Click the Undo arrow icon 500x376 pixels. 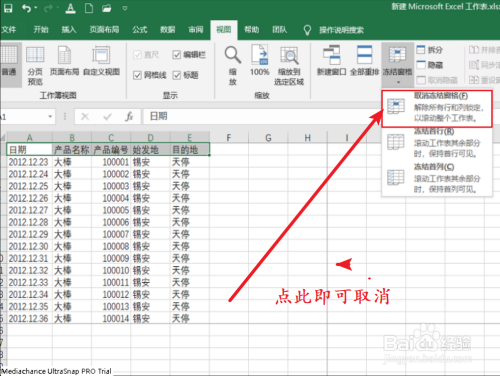(x=26, y=8)
